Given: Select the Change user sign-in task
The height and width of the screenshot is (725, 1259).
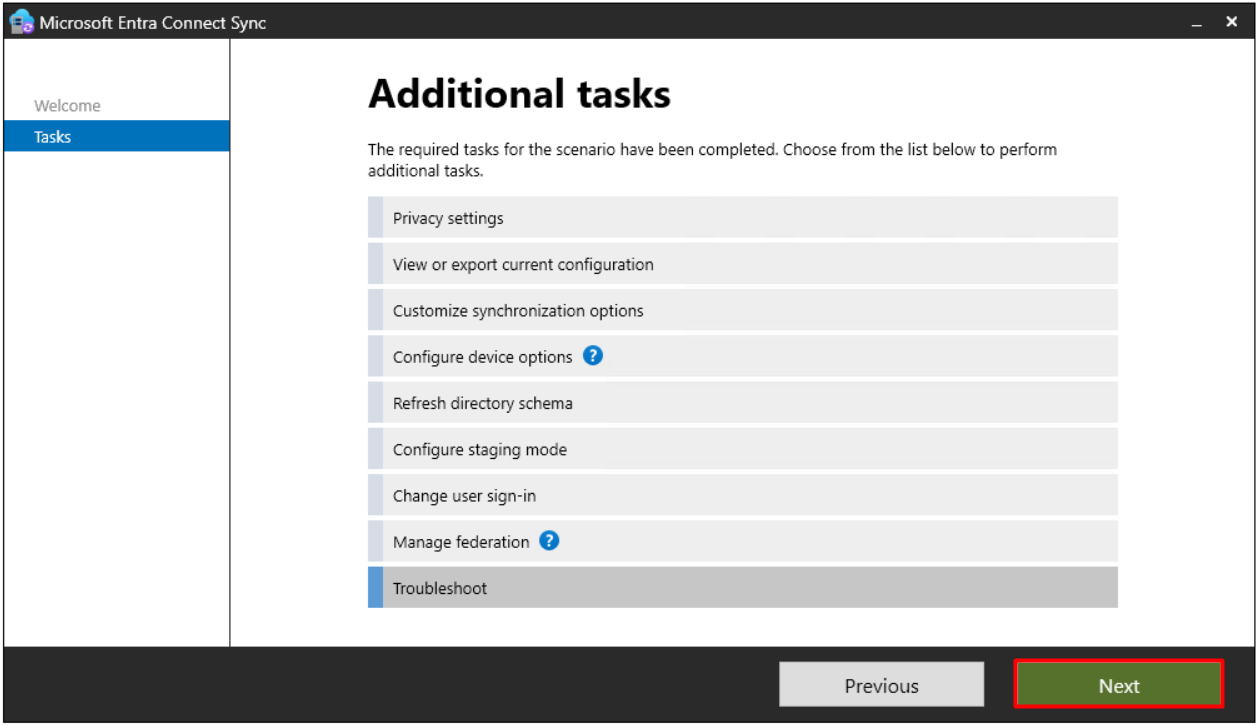Looking at the screenshot, I should pyautogui.click(x=743, y=495).
